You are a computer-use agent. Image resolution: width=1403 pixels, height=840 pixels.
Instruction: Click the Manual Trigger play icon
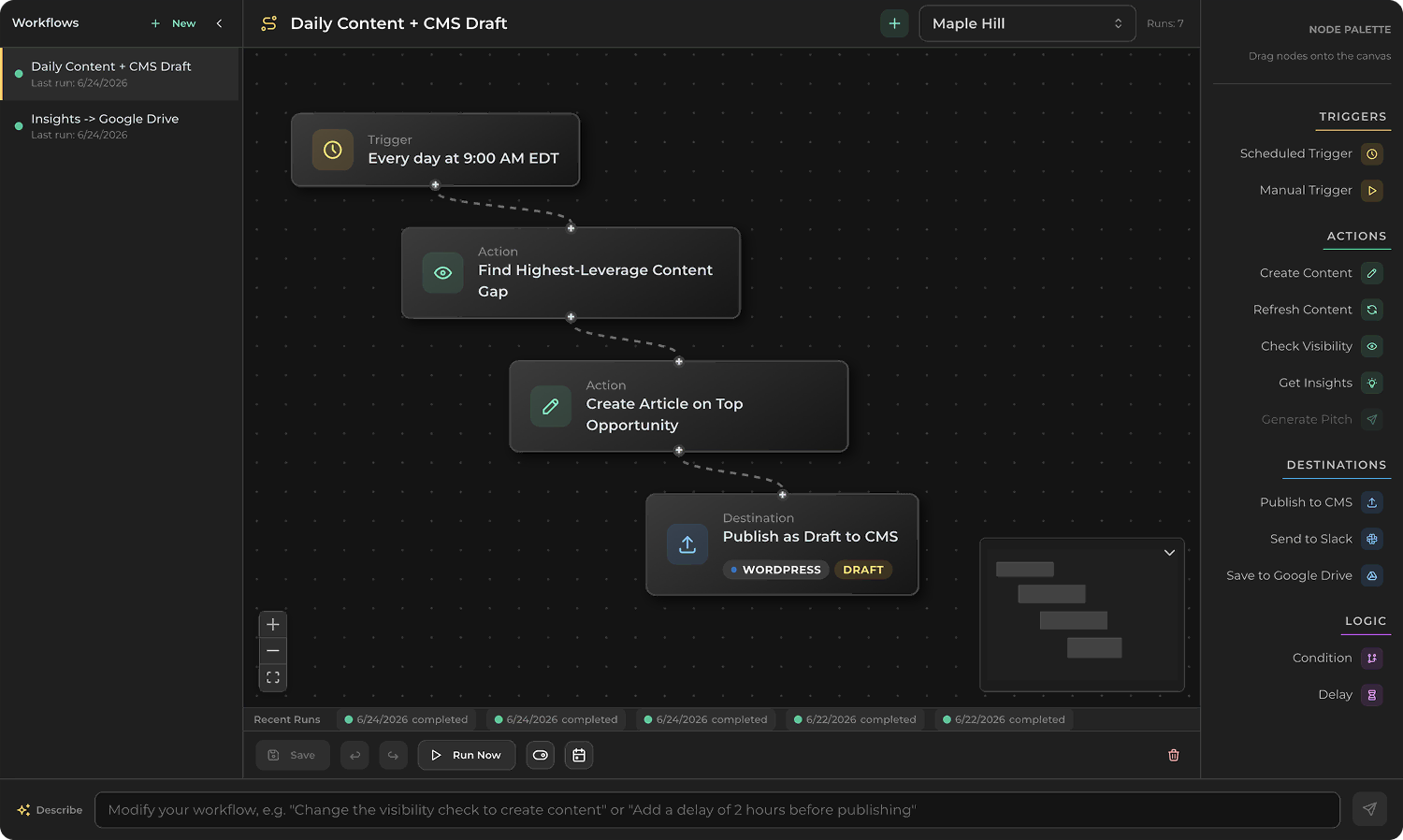tap(1371, 190)
